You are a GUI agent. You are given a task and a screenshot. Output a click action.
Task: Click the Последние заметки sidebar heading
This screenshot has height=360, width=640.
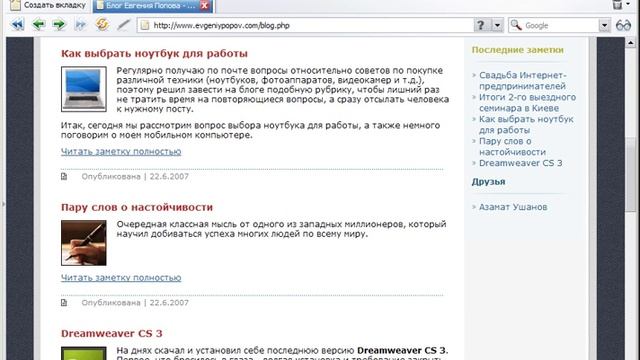click(x=518, y=50)
